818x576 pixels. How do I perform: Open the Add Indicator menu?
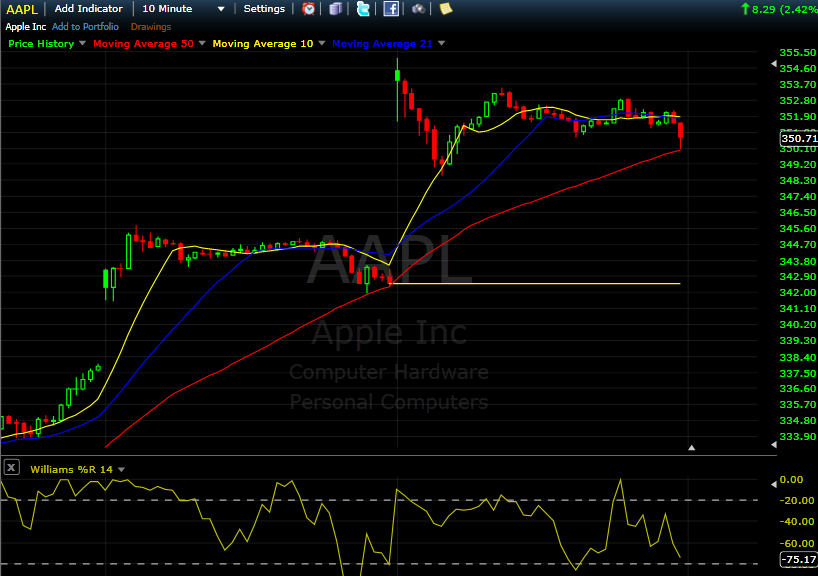click(x=89, y=8)
